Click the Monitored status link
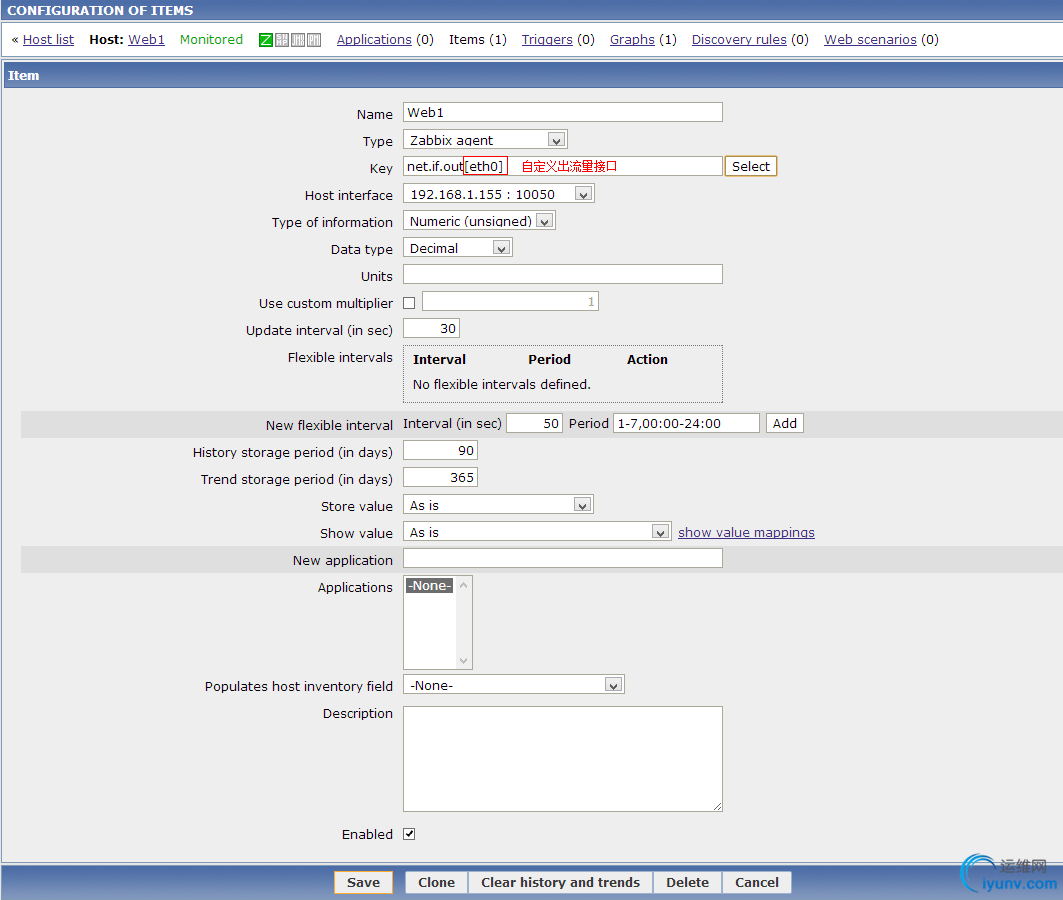The height and width of the screenshot is (900, 1063). pos(211,39)
